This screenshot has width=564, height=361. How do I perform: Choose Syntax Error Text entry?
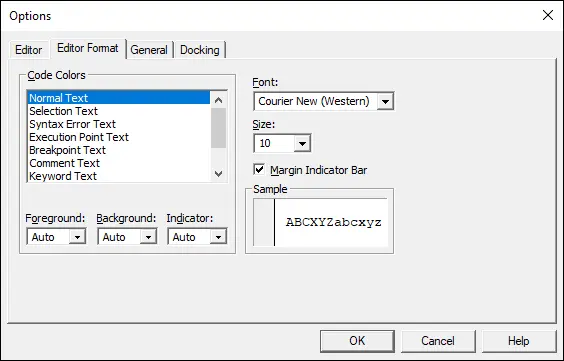(119, 124)
